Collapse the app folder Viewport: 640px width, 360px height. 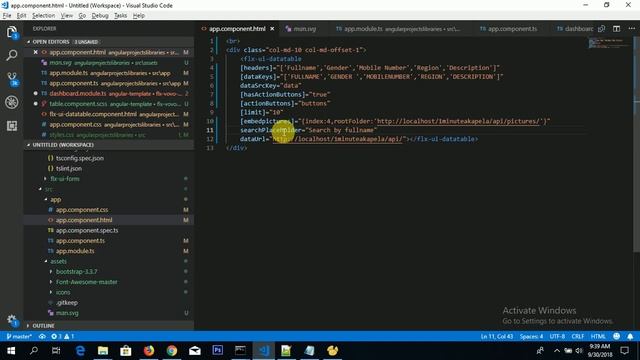(56, 199)
